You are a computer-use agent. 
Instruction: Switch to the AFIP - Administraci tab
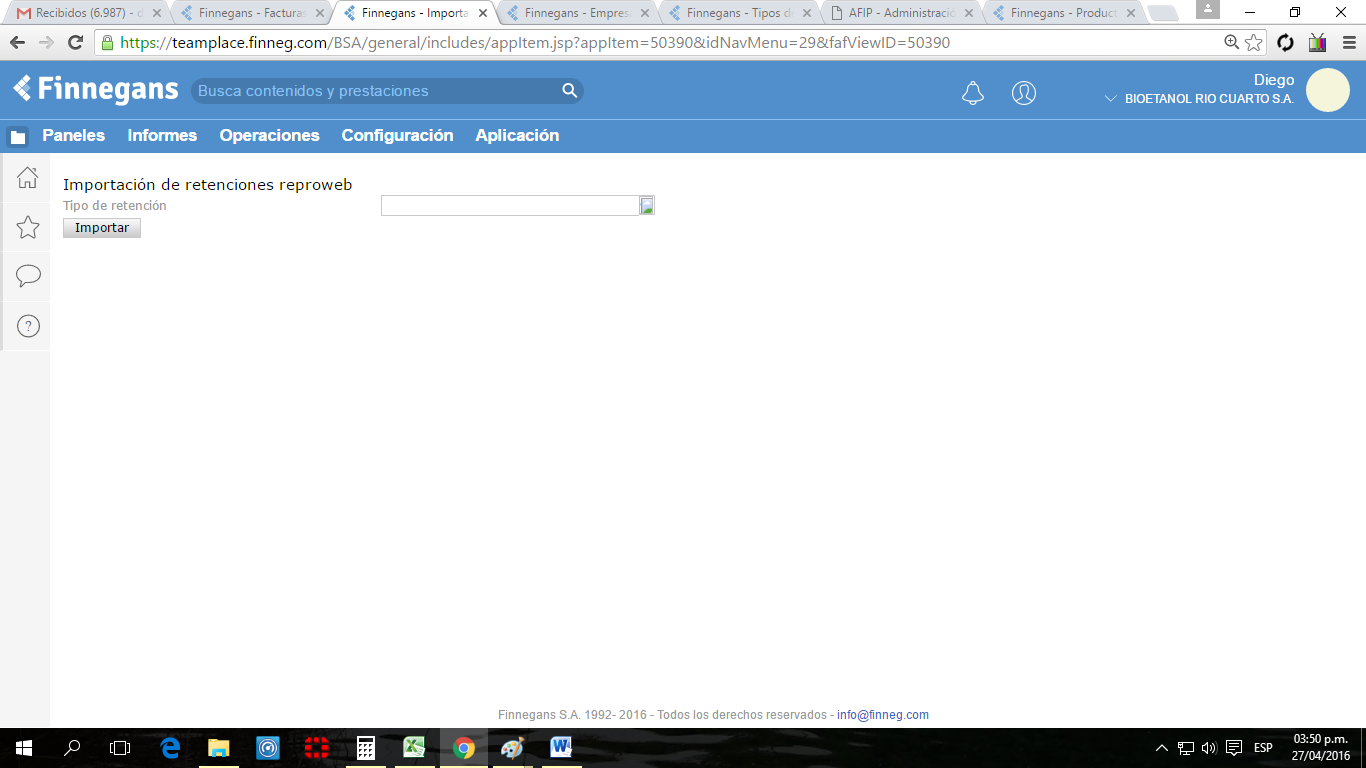(x=902, y=13)
